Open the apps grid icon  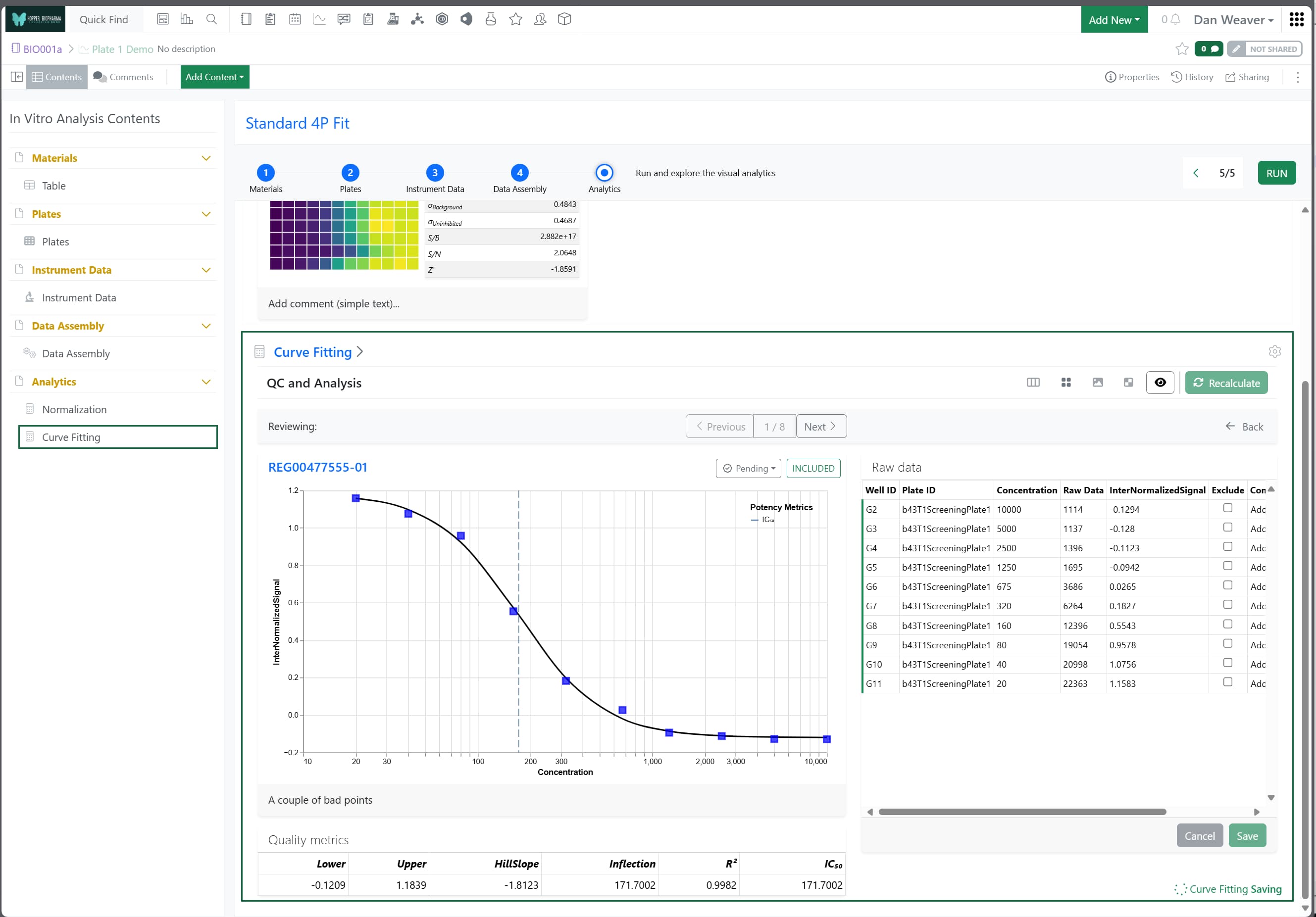[1297, 19]
